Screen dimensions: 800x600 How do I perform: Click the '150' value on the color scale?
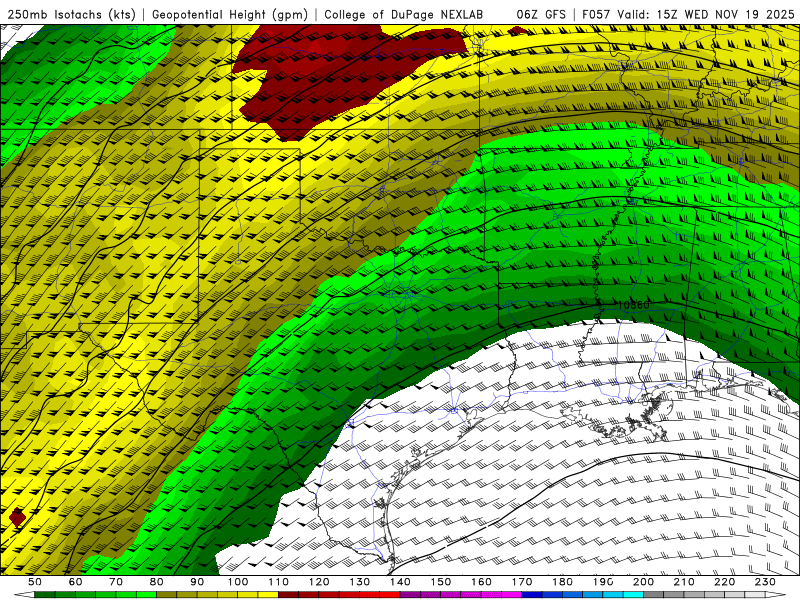tap(440, 582)
